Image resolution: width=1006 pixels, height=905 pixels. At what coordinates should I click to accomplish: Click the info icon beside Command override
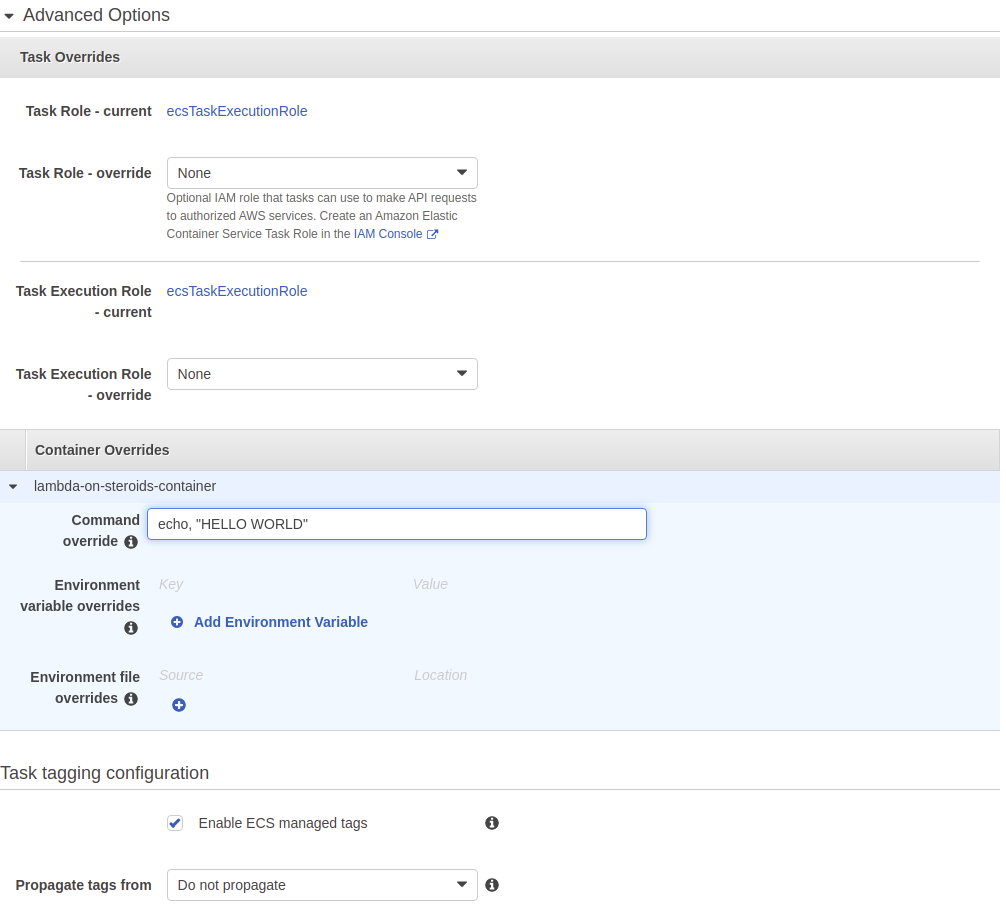tap(131, 542)
